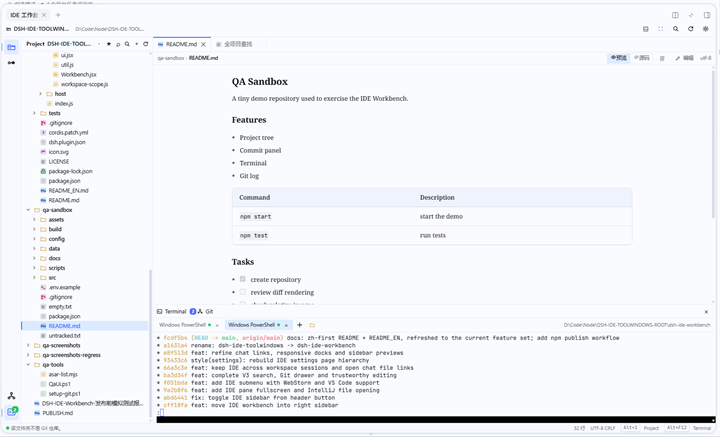The width and height of the screenshot is (720, 437).
Task: Close the README.md editor tab
Action: (x=203, y=45)
